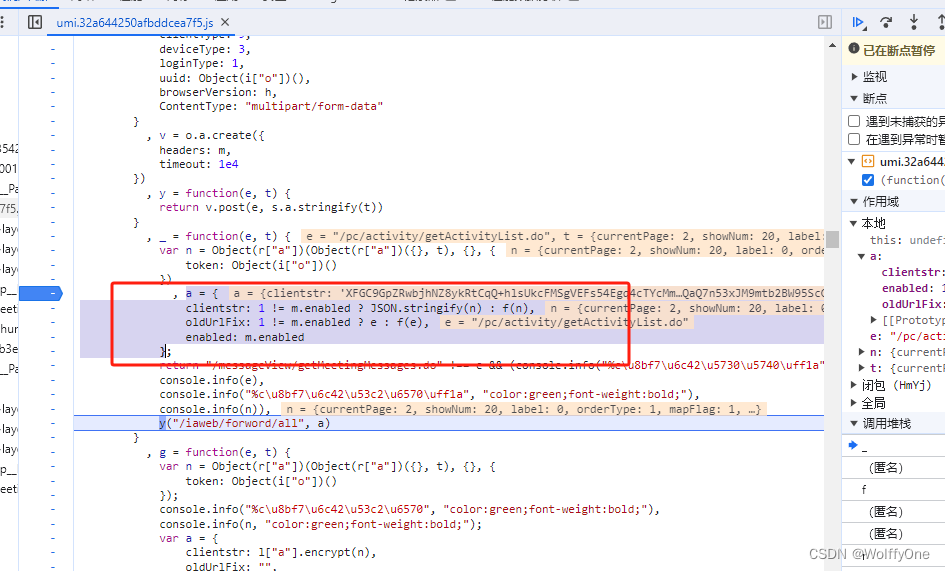Click the 'uuid: Object(i["o"])(),' line
The width and height of the screenshot is (945, 571).
click(x=234, y=78)
